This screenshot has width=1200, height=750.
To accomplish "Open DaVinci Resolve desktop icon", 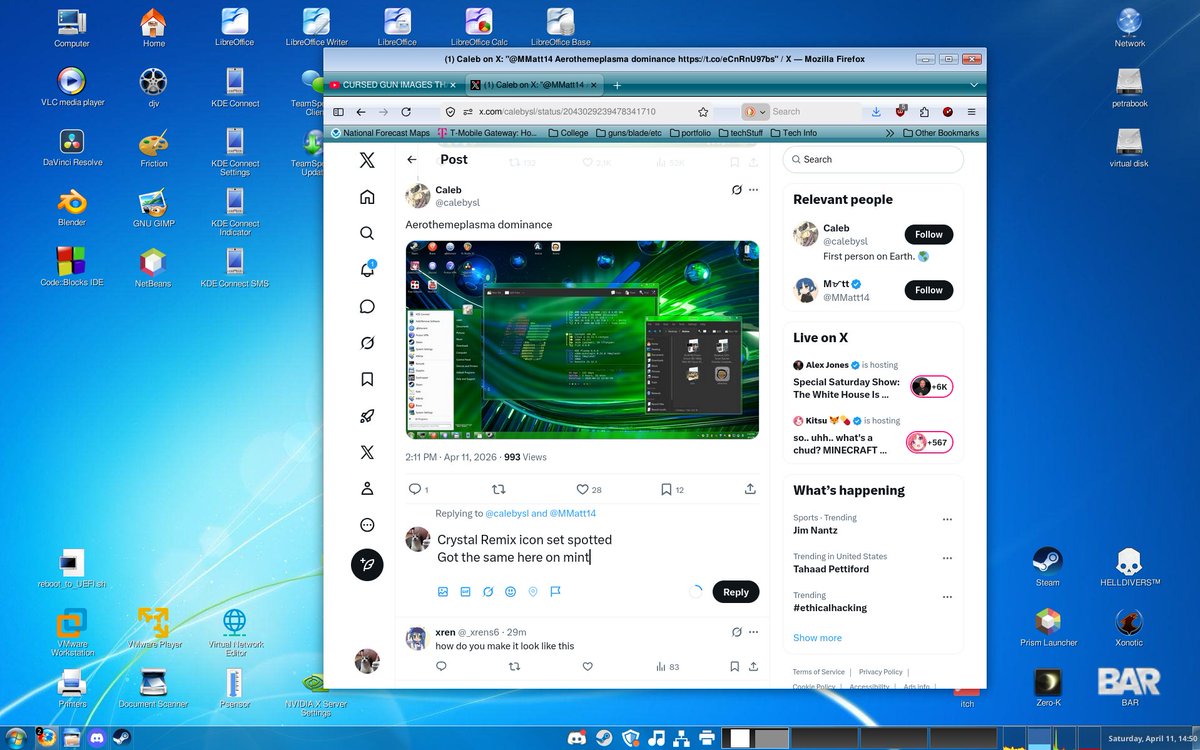I will (x=72, y=148).
